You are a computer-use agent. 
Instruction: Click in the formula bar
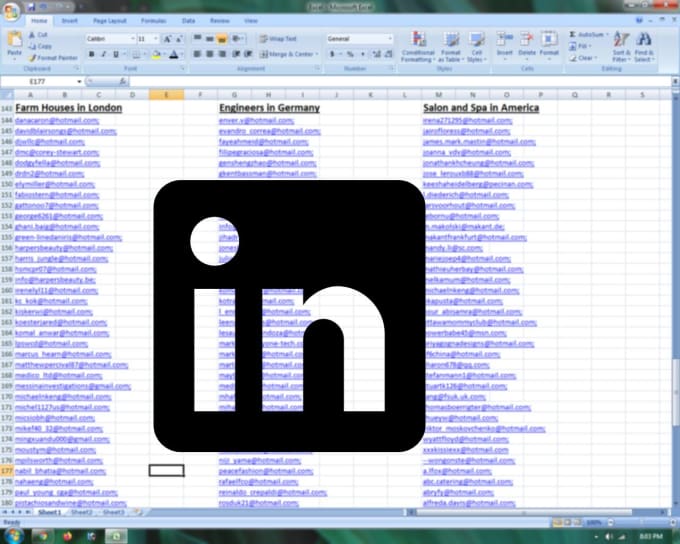coord(399,81)
